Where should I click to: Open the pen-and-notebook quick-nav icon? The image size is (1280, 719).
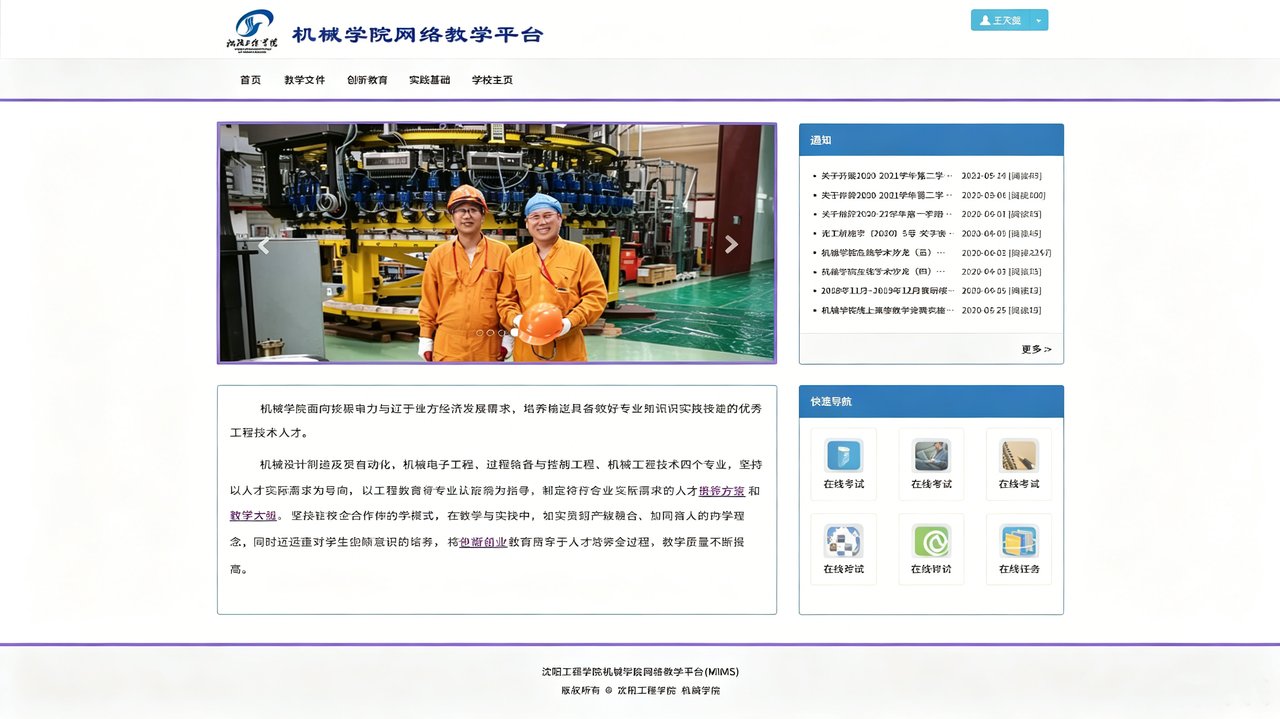click(1019, 456)
